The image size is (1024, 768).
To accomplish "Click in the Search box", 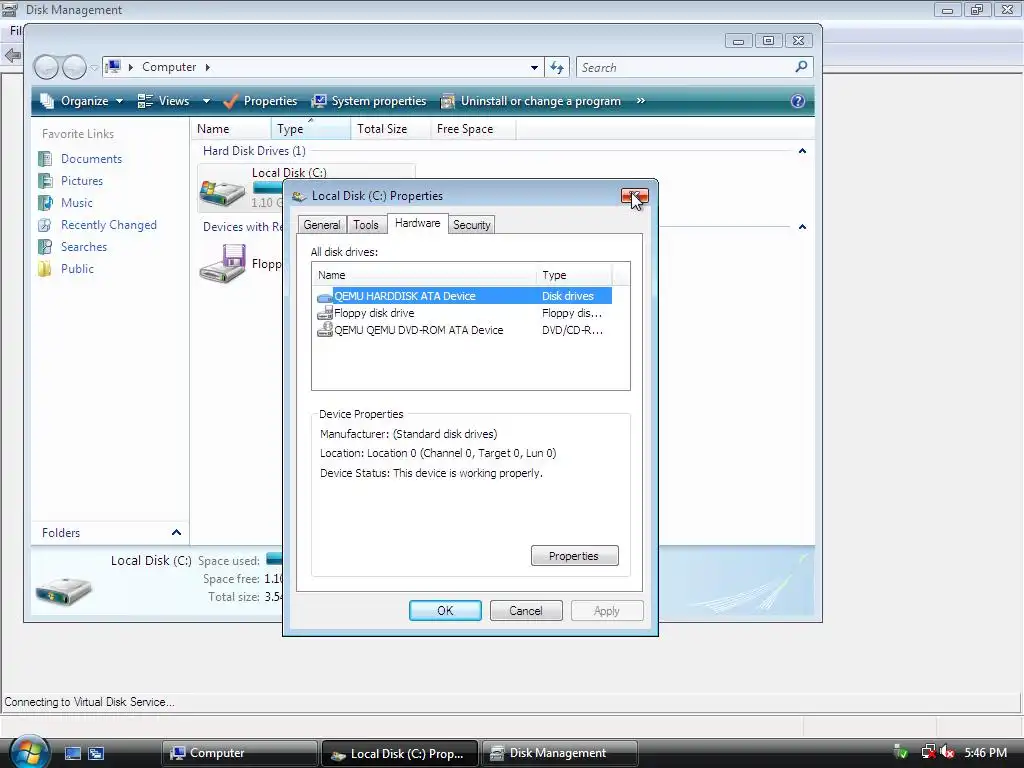I will (x=684, y=67).
